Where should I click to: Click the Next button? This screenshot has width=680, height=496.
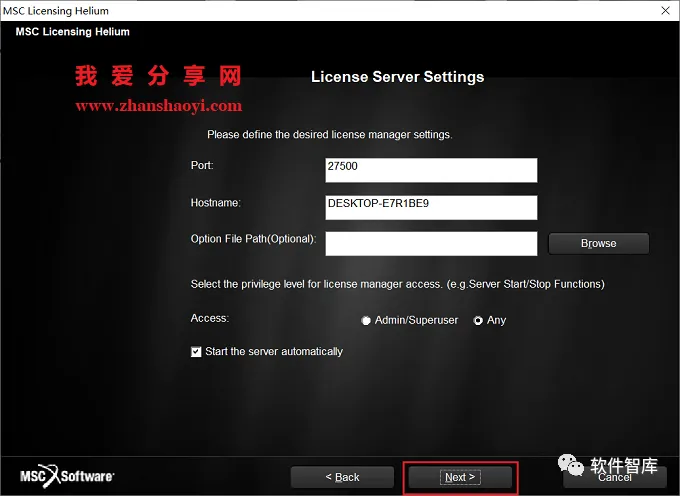tap(460, 477)
